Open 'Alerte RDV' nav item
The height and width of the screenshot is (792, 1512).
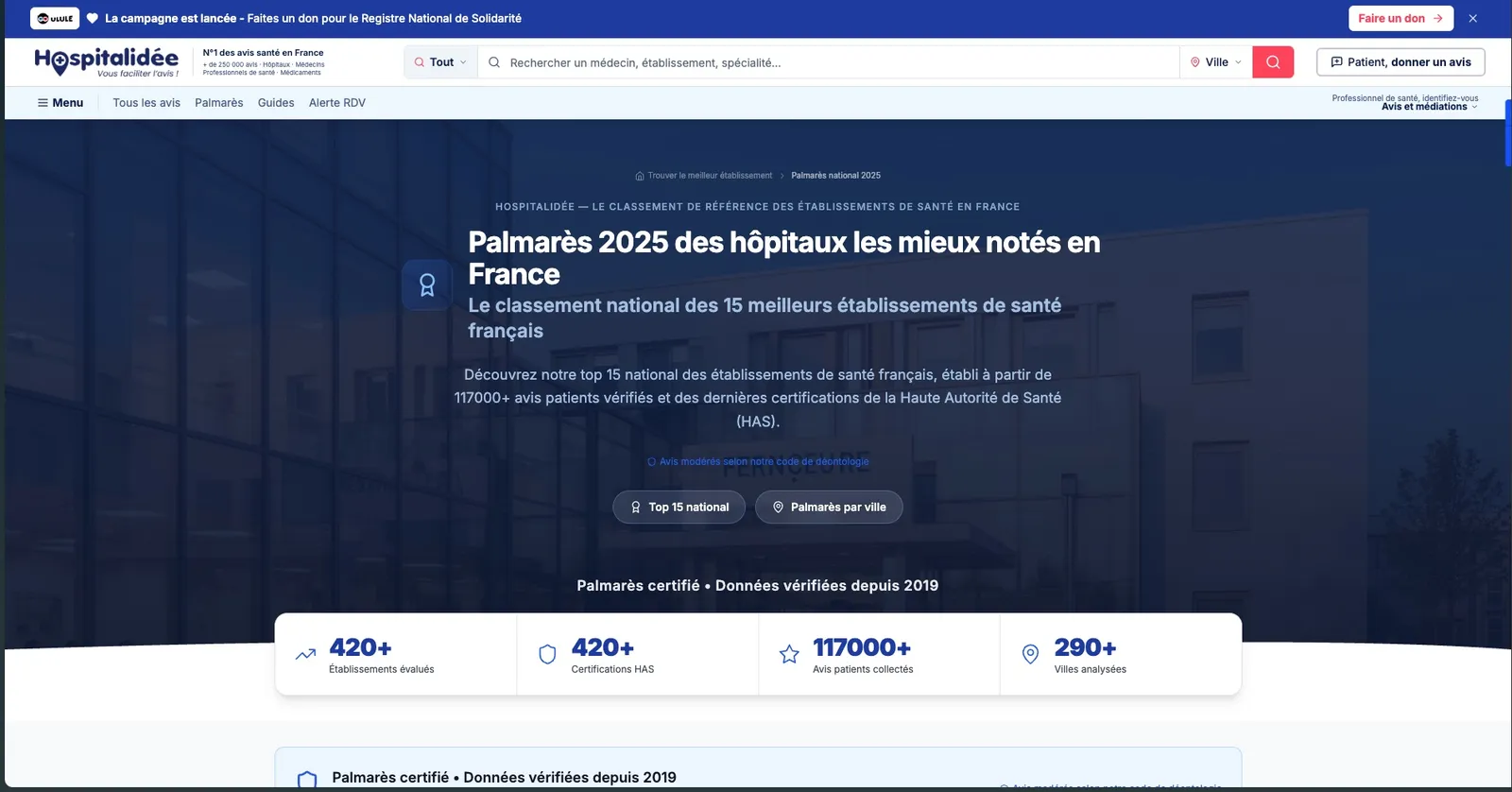tap(337, 103)
